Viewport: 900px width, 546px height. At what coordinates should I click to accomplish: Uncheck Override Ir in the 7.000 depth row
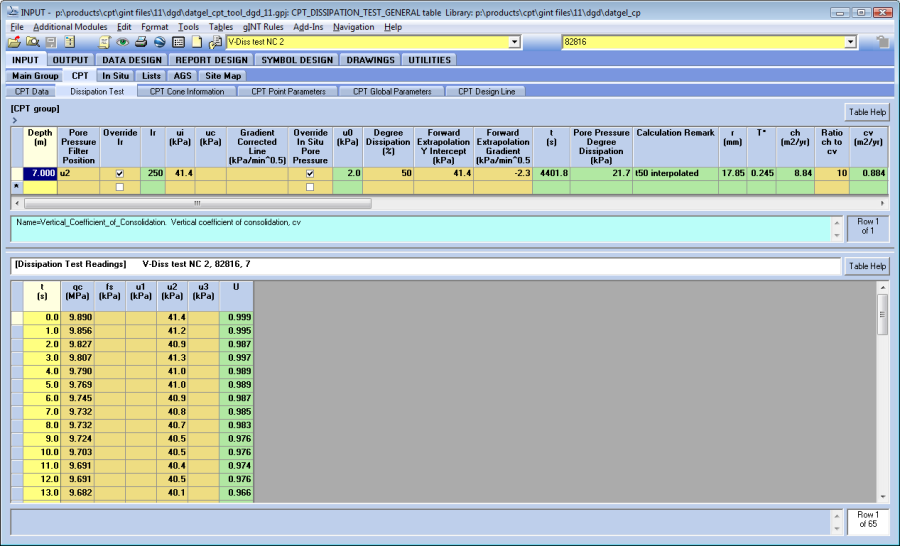(x=120, y=174)
